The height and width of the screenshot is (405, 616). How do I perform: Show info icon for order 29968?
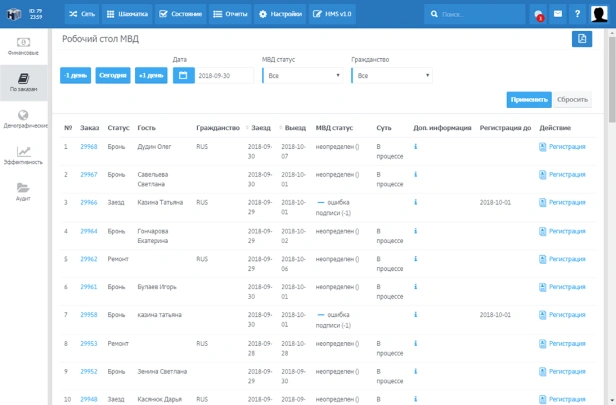(x=416, y=146)
